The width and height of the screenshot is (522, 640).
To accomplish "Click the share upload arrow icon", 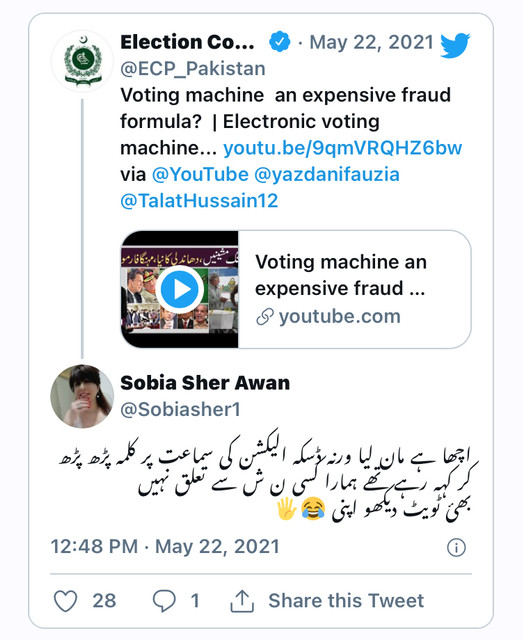I will [x=242, y=601].
